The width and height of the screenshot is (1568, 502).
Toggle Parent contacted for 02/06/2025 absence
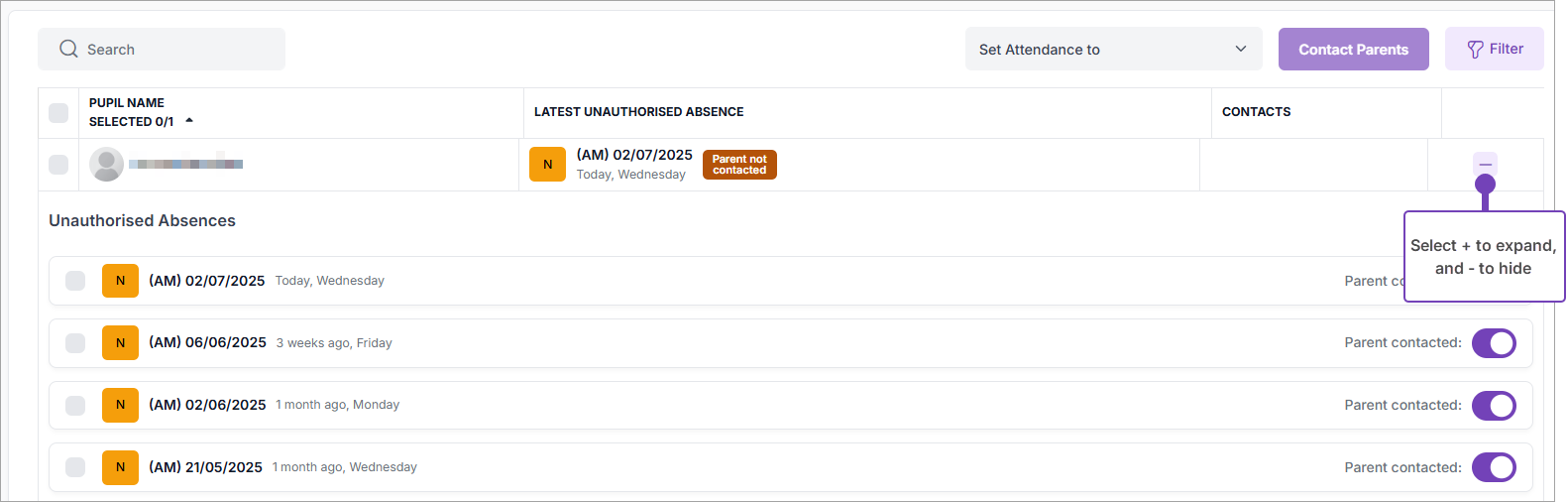click(1493, 406)
